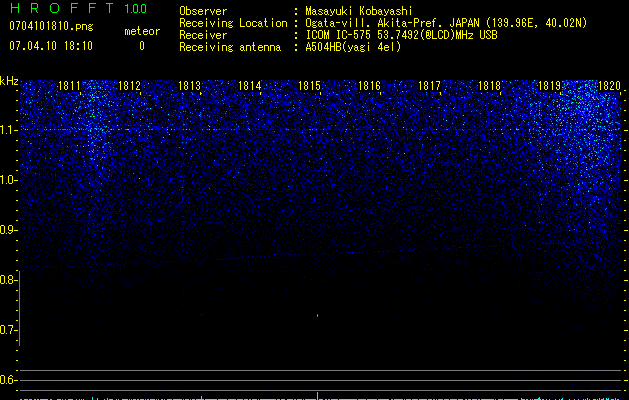Screen dimensions: 629x400
Task: Click the 0.6 kHz axis label
Action: click(x=7, y=380)
